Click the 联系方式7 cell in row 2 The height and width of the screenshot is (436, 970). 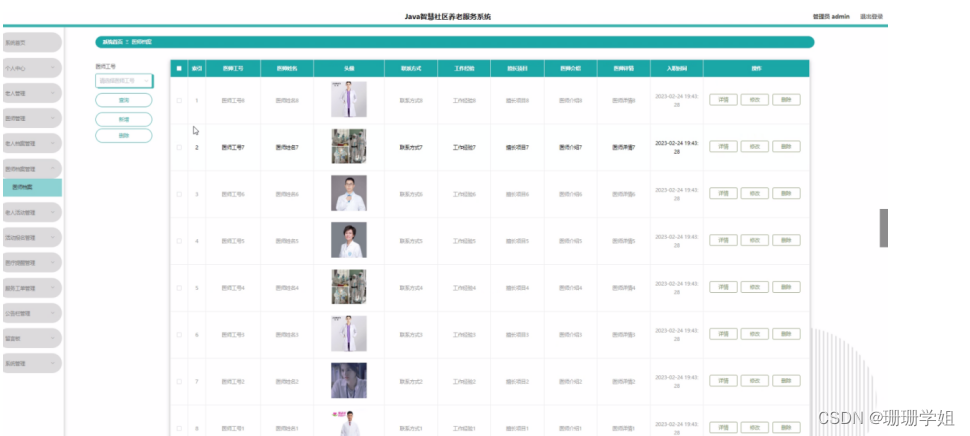pos(411,148)
